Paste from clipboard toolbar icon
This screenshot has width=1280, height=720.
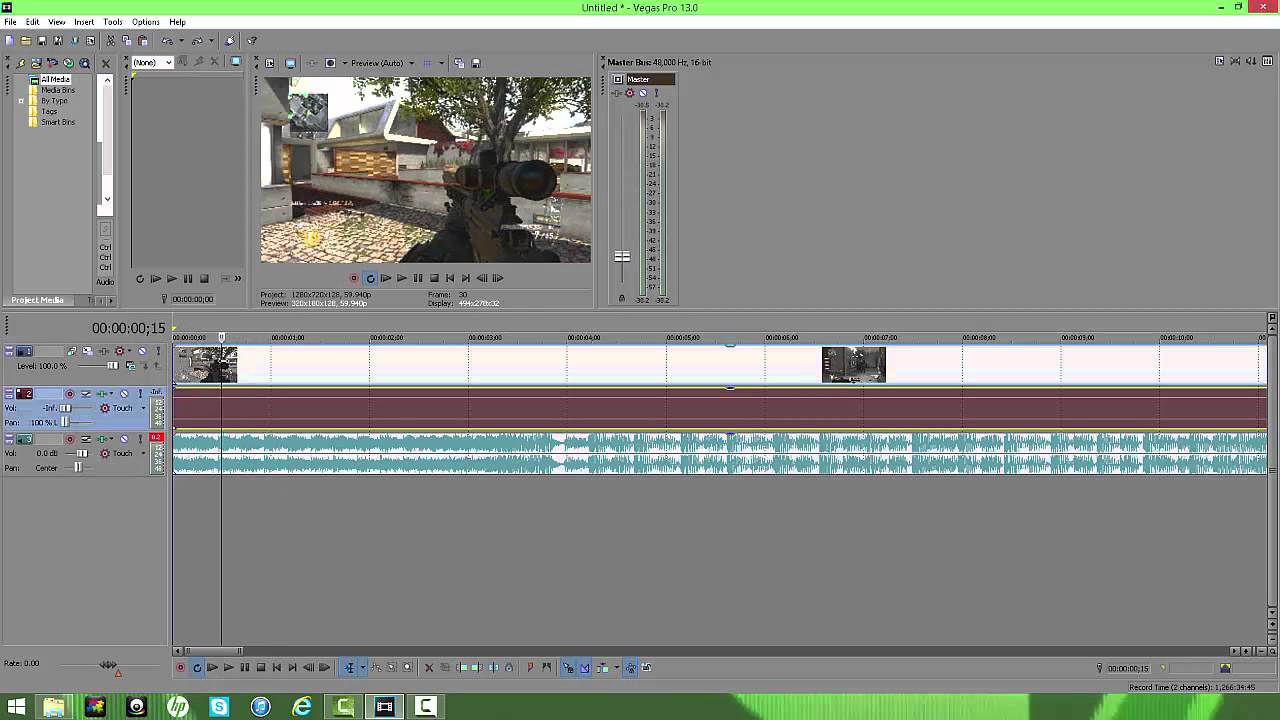click(x=142, y=40)
